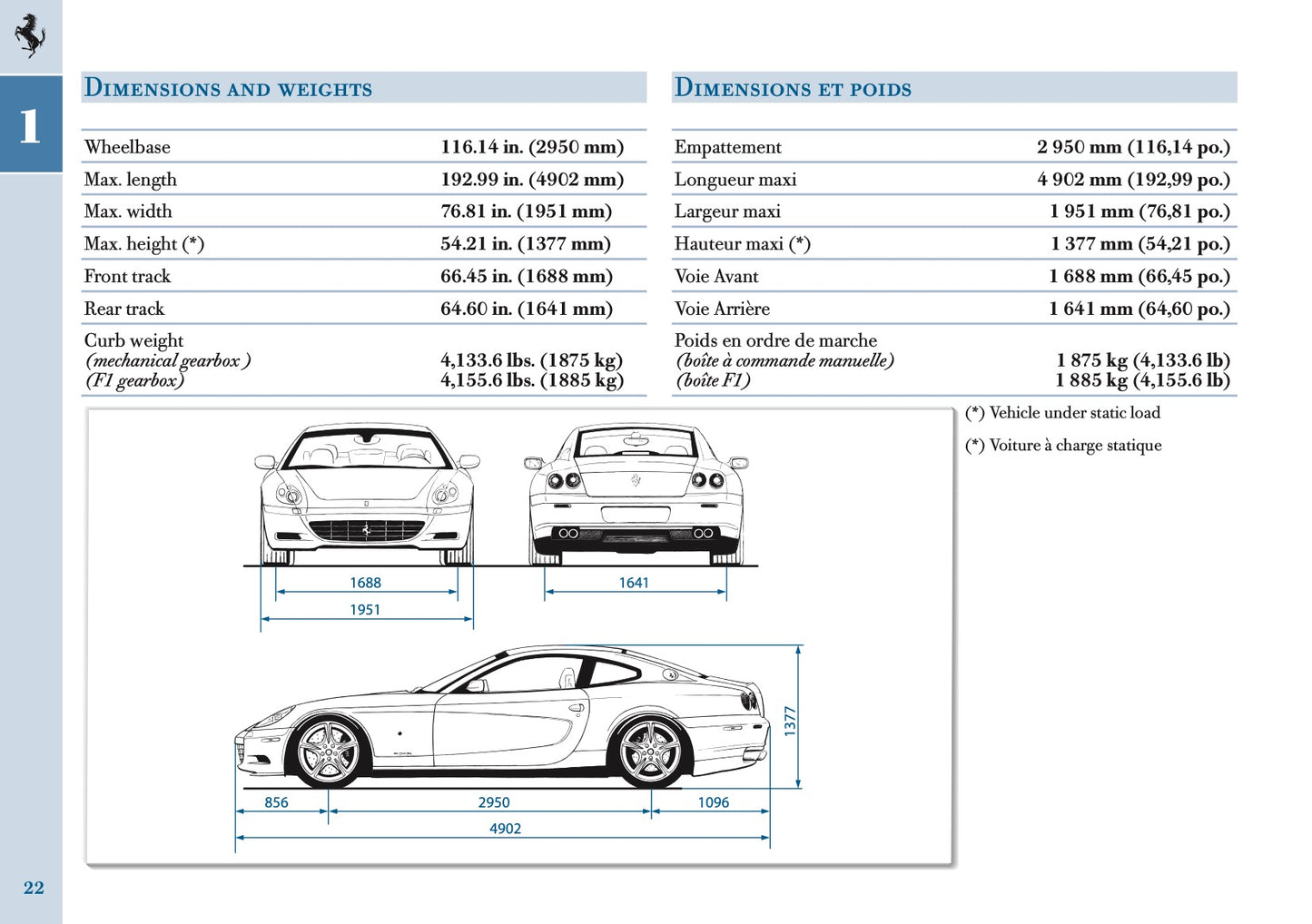This screenshot has height=924, width=1312.
Task: Click the rear view car diagram
Action: (x=636, y=490)
